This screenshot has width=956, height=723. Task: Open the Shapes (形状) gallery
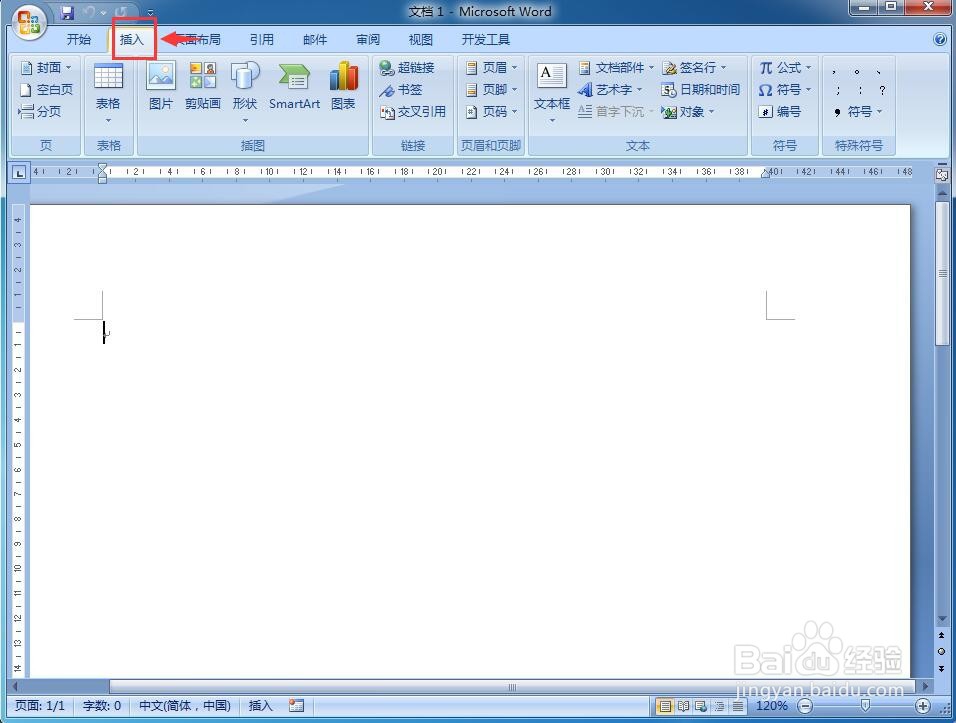(x=244, y=92)
